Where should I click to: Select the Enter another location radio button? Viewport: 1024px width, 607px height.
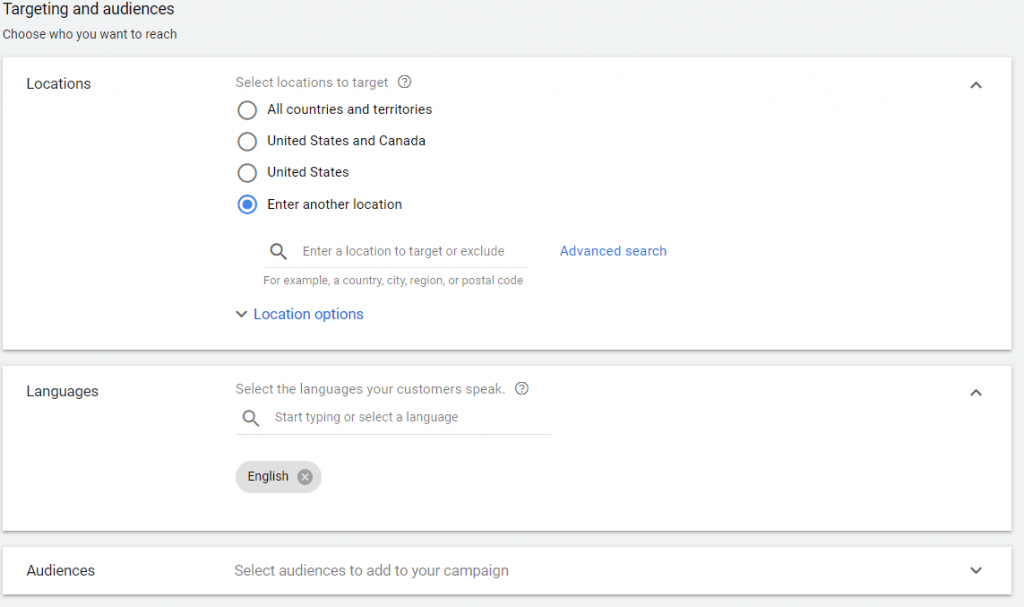click(247, 205)
